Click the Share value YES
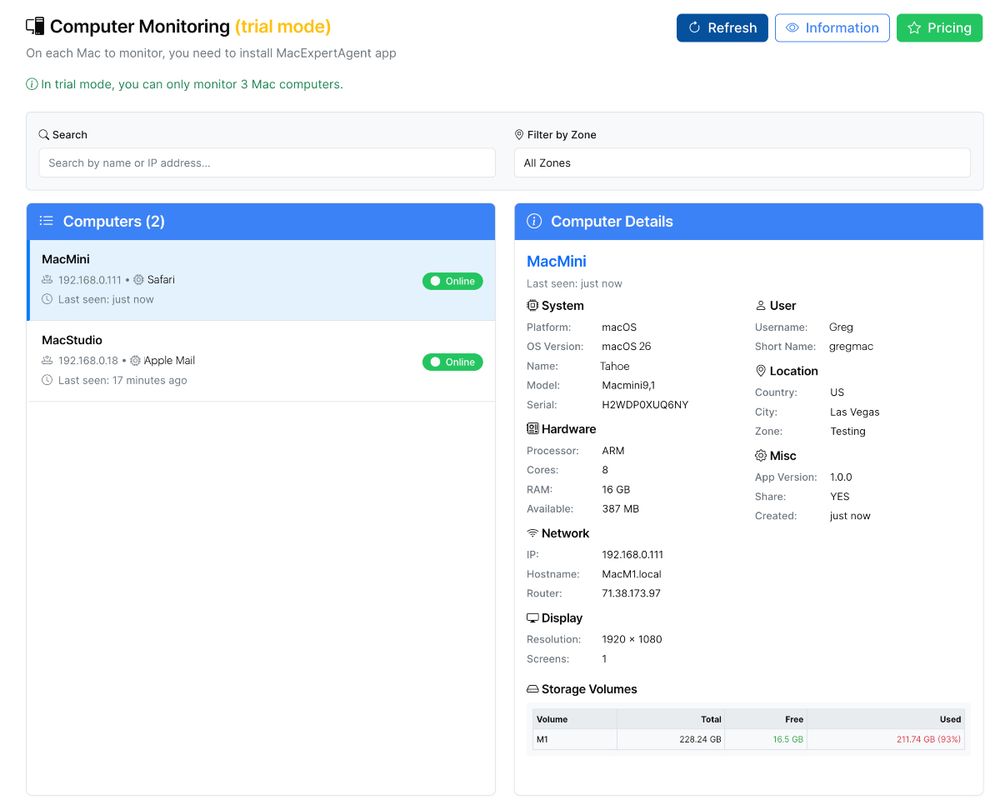The image size is (1000, 810). point(839,497)
